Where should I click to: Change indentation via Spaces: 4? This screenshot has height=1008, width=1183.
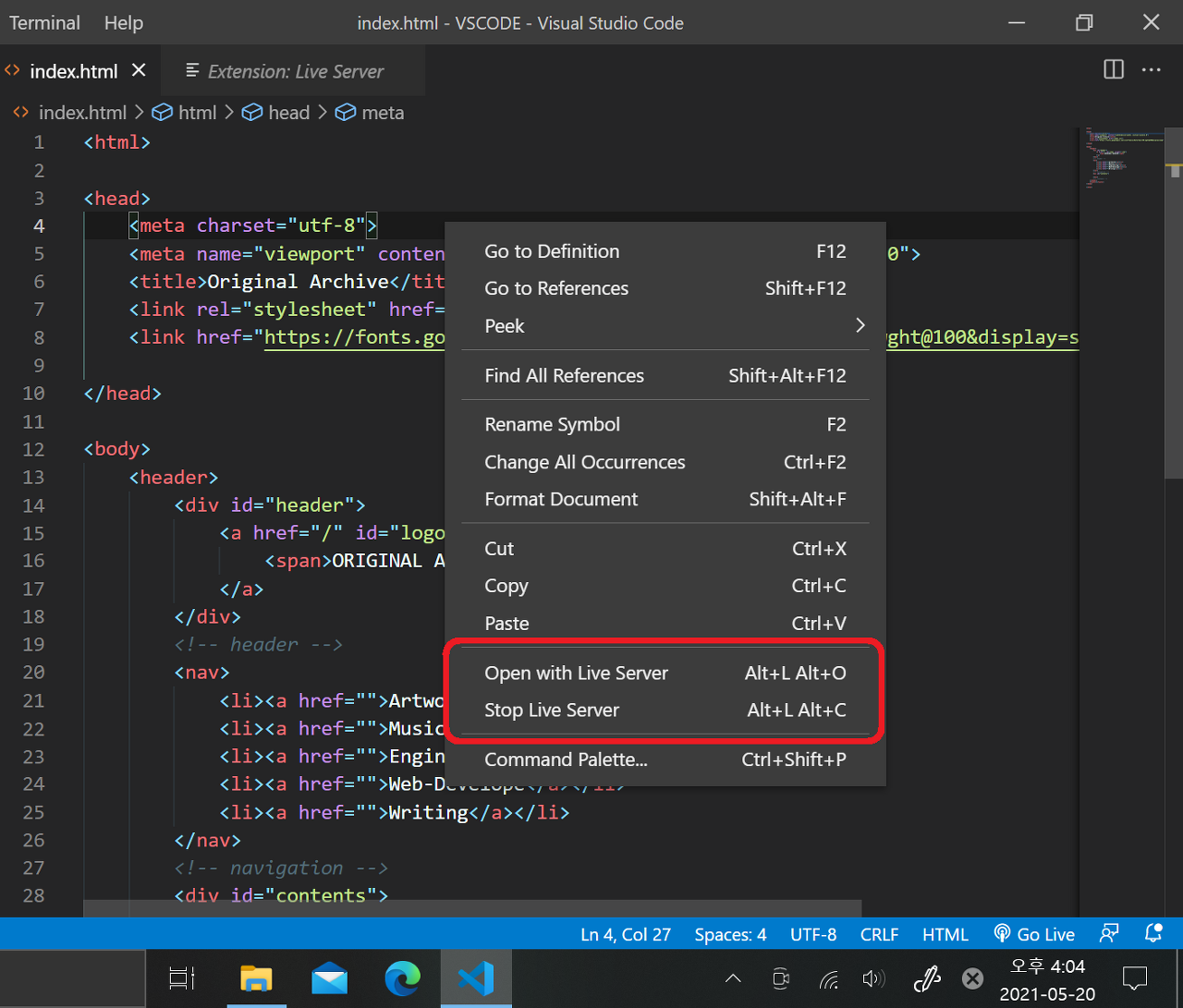pyautogui.click(x=730, y=934)
